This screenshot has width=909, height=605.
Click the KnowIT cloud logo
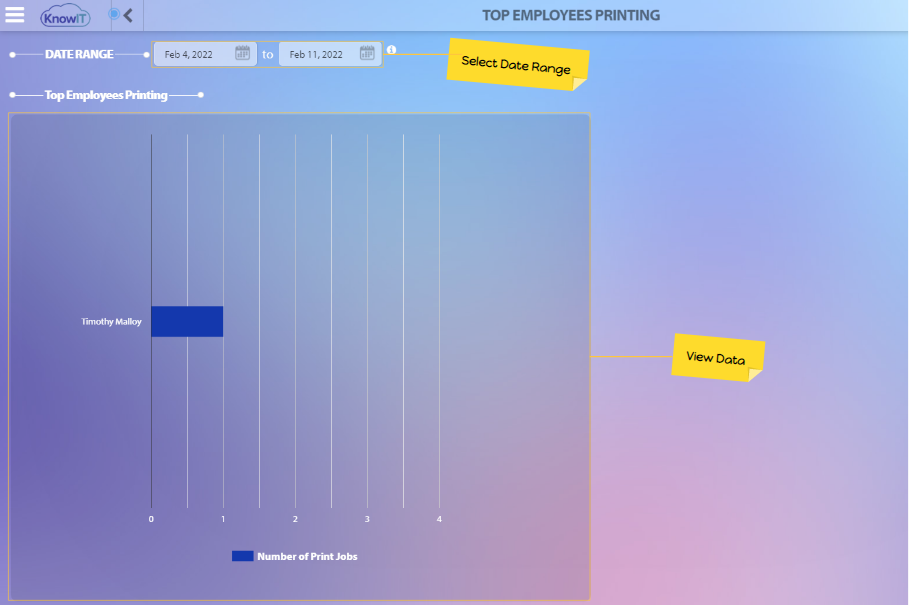point(65,16)
